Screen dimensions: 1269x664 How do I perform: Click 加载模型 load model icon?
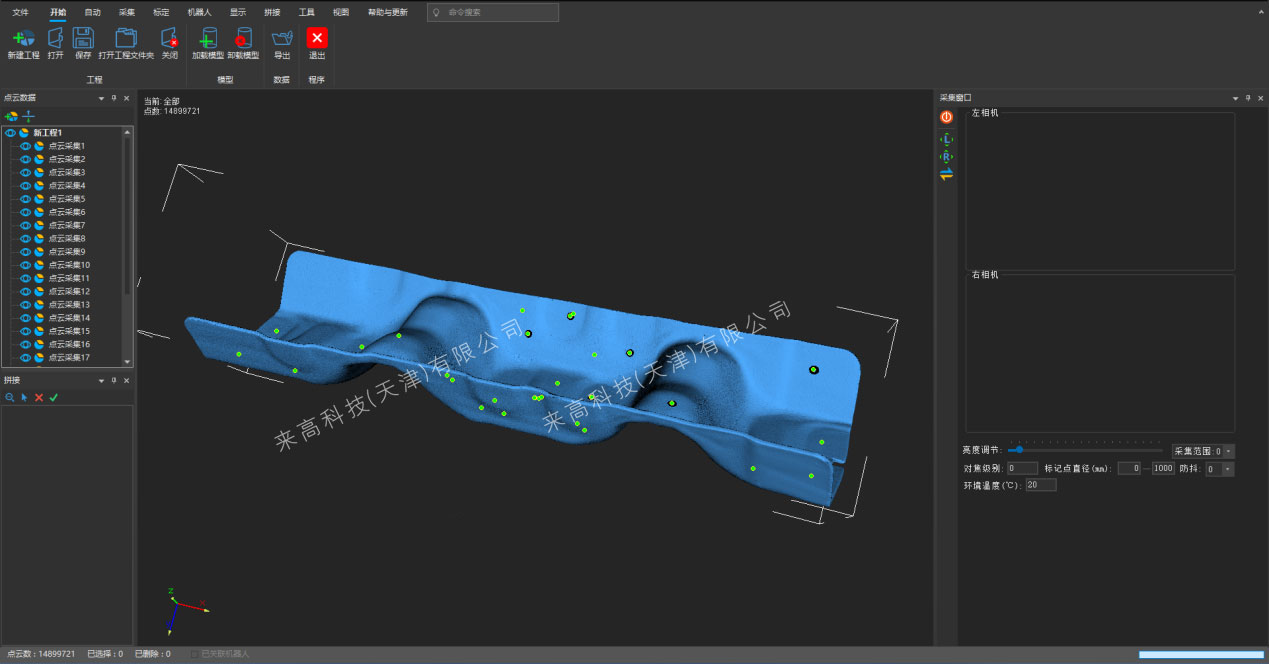click(207, 39)
